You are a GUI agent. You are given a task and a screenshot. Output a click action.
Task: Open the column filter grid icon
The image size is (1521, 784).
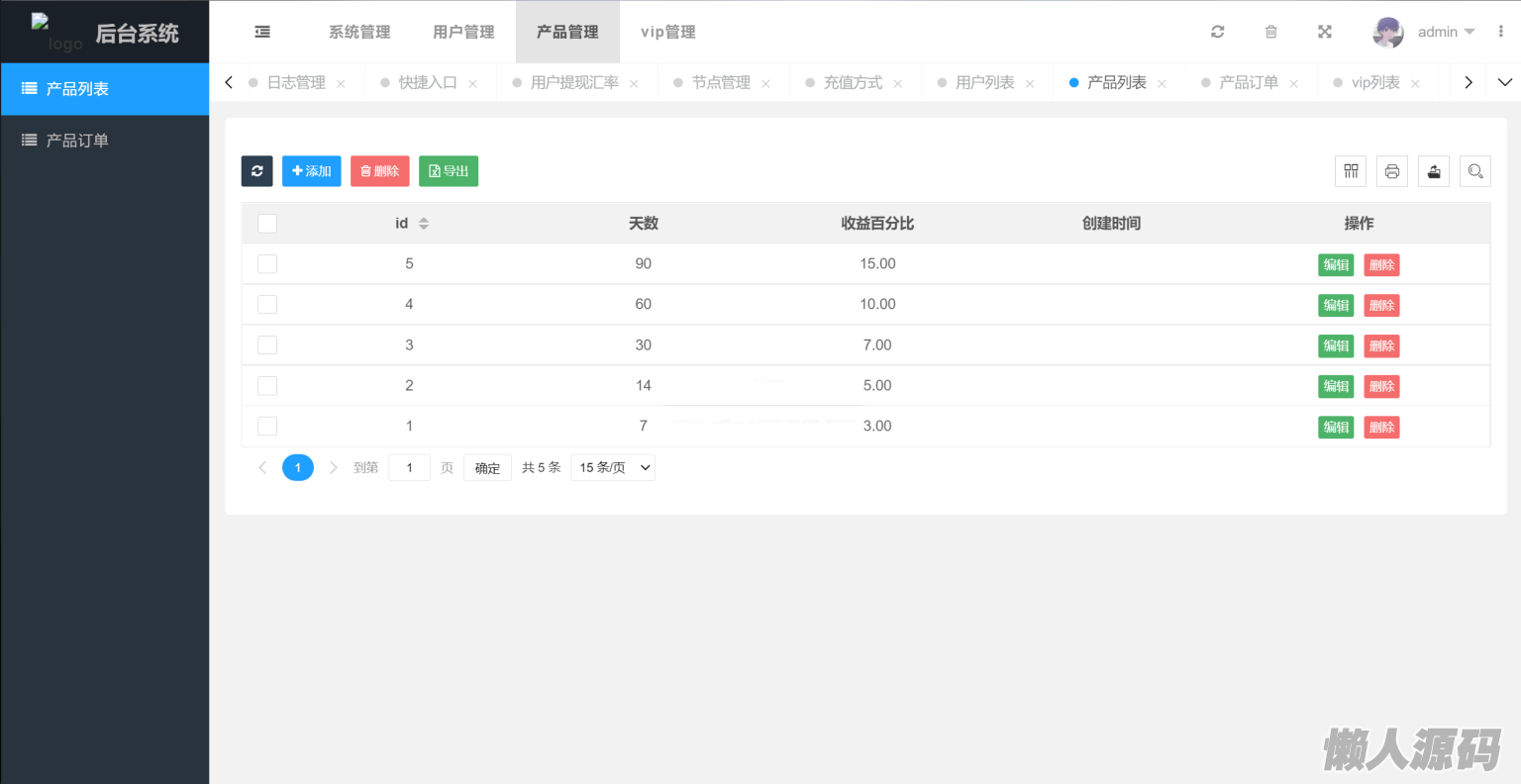tap(1351, 171)
